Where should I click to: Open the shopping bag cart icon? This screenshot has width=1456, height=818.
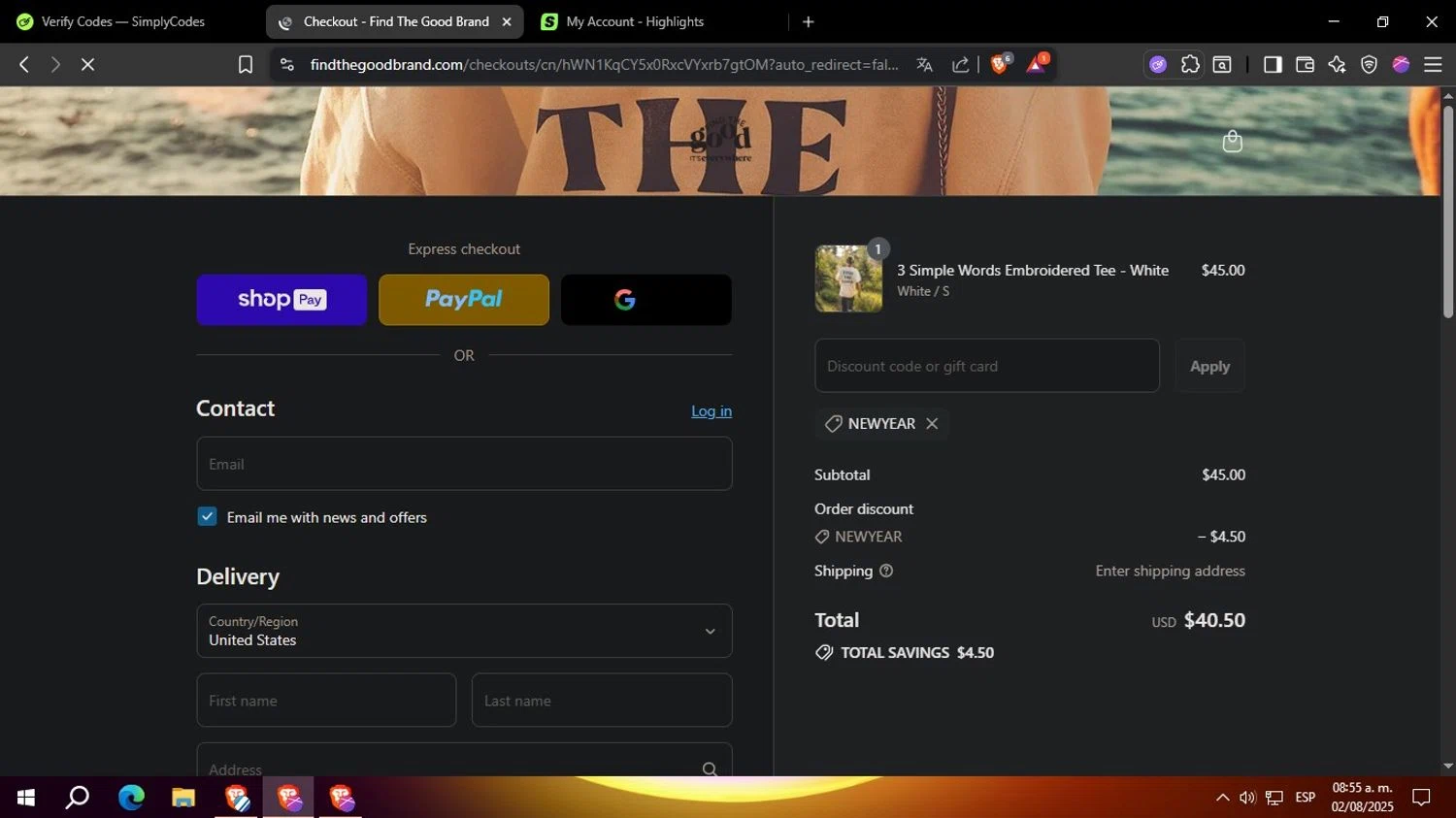click(1233, 142)
